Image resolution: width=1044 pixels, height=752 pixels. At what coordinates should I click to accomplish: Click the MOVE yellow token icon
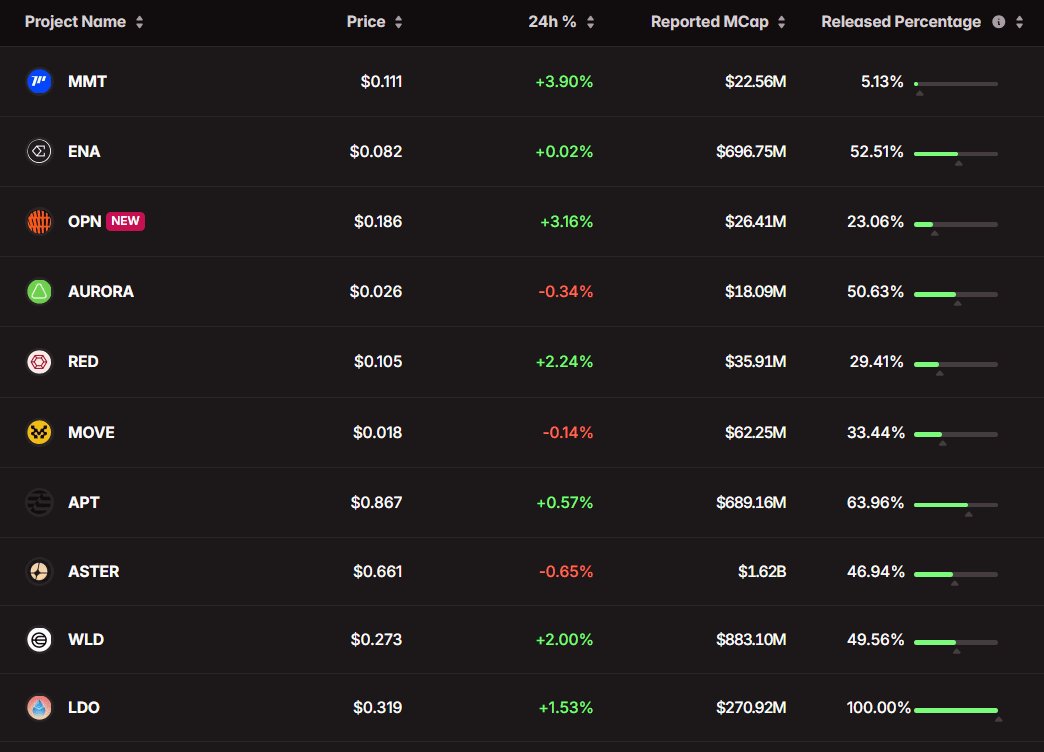click(x=38, y=433)
